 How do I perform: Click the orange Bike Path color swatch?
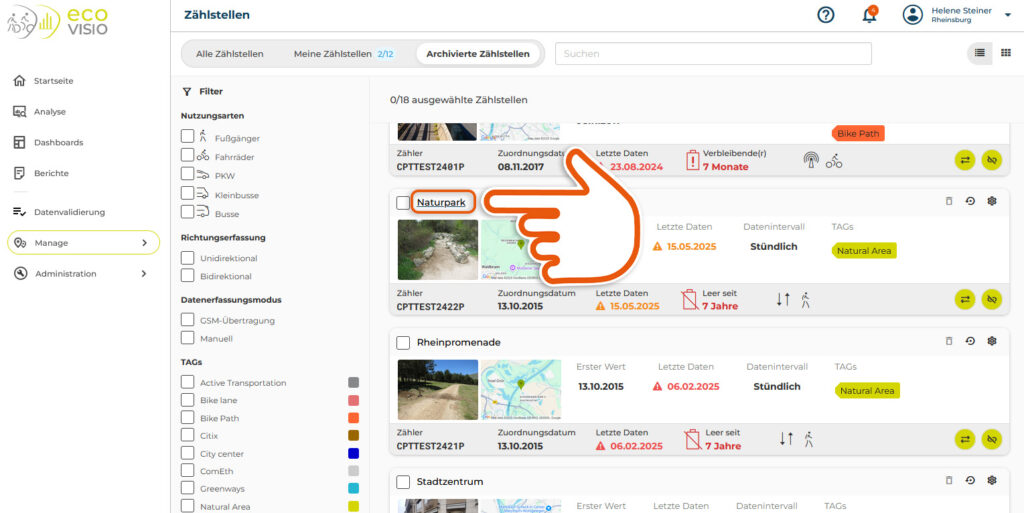coord(353,418)
